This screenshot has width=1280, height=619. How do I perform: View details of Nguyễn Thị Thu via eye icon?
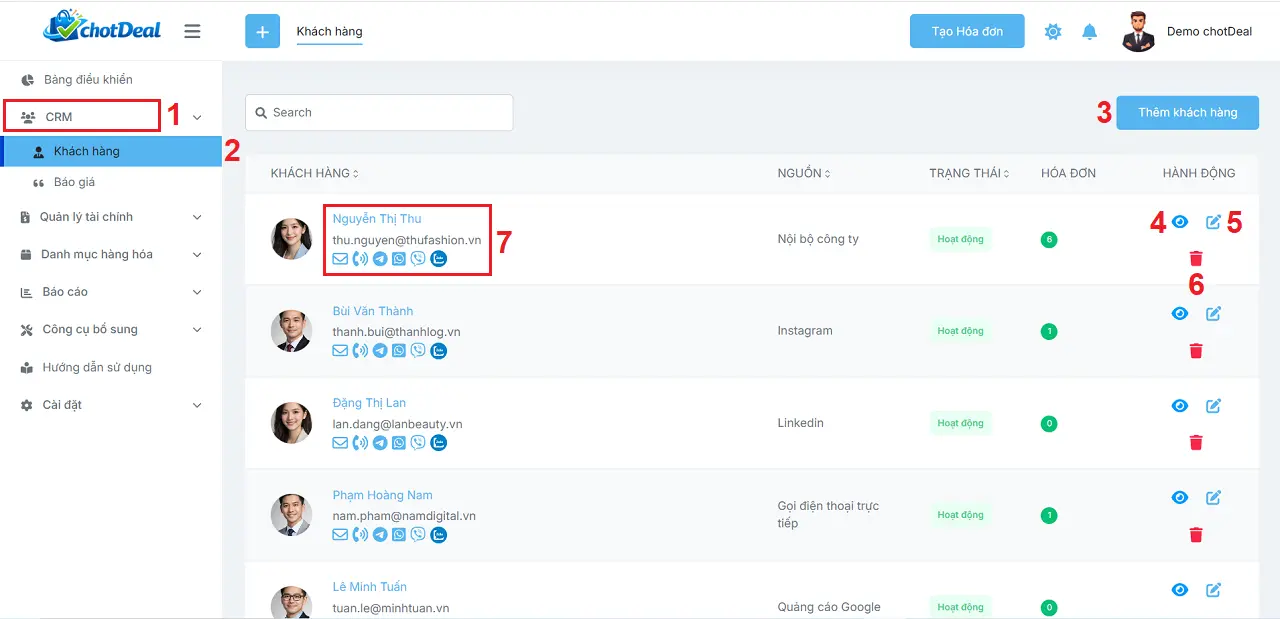coord(1180,222)
